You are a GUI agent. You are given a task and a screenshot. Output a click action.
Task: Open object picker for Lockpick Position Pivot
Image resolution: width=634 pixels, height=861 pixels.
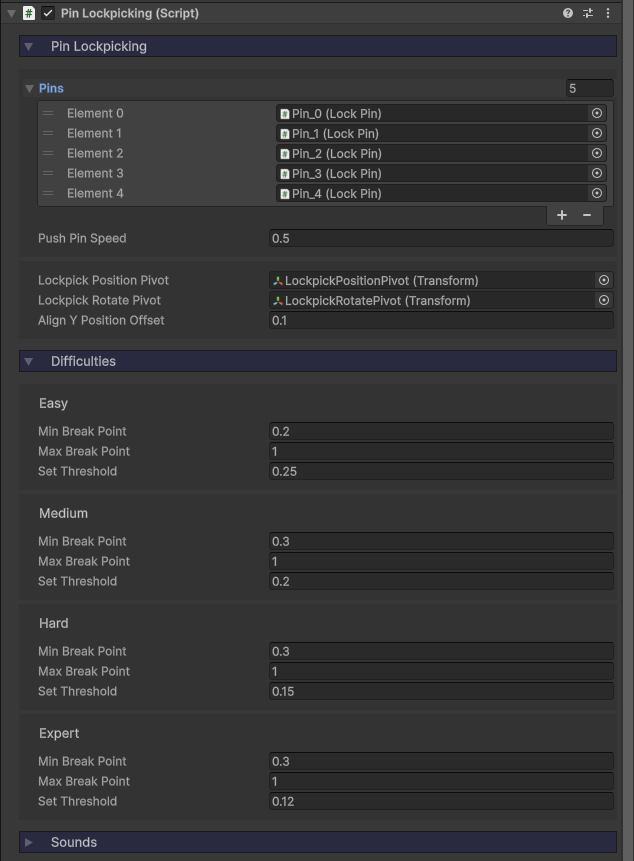click(604, 281)
